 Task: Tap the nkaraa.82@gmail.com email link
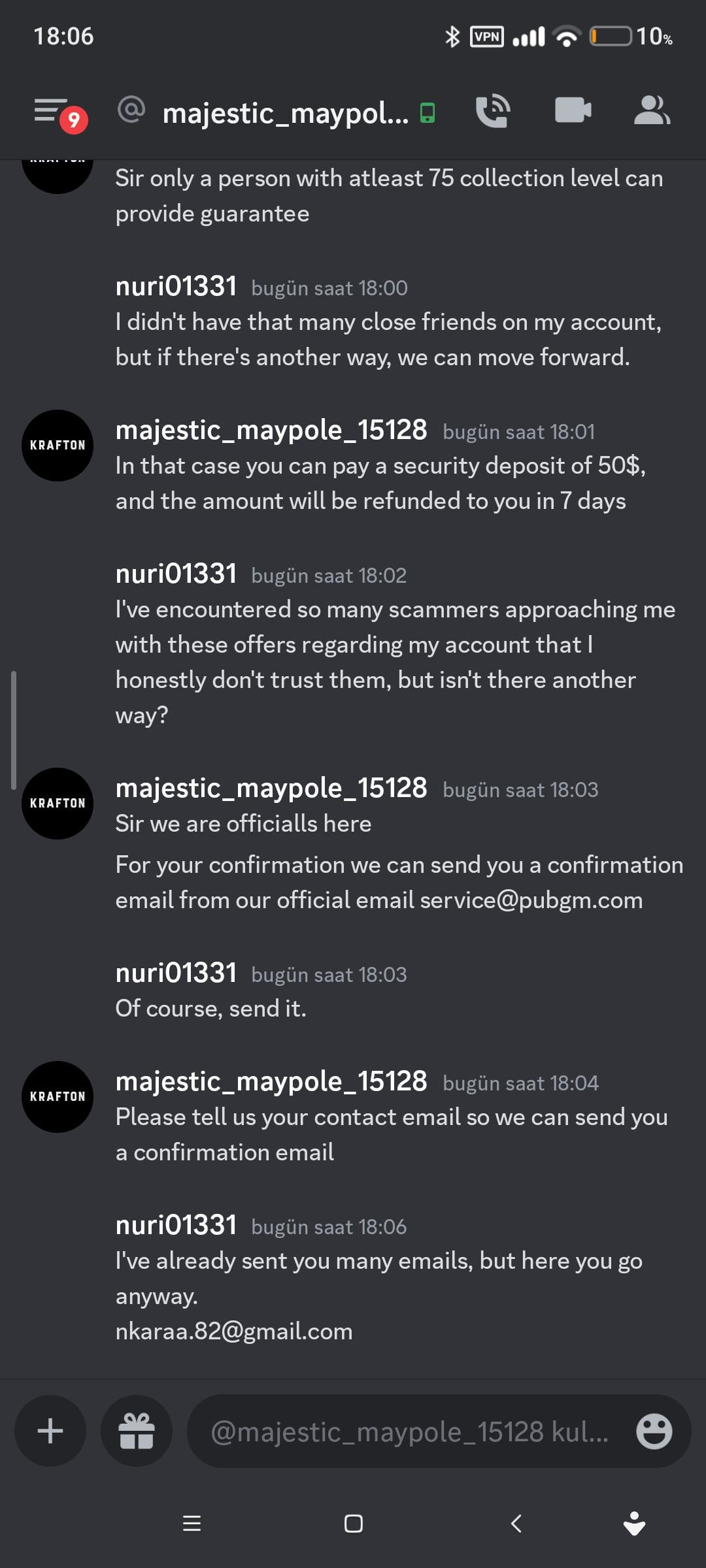pyautogui.click(x=234, y=1331)
